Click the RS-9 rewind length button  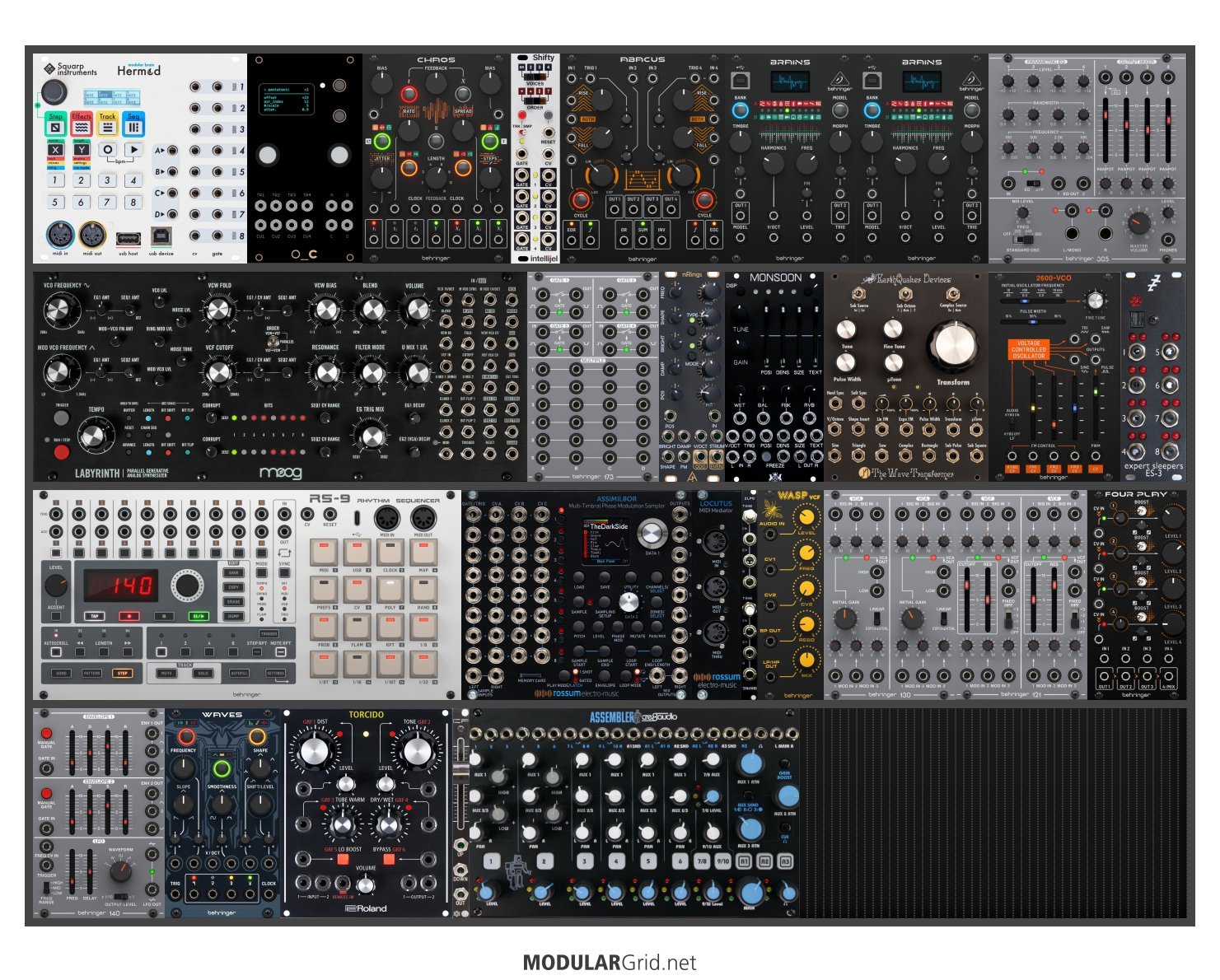[x=80, y=651]
